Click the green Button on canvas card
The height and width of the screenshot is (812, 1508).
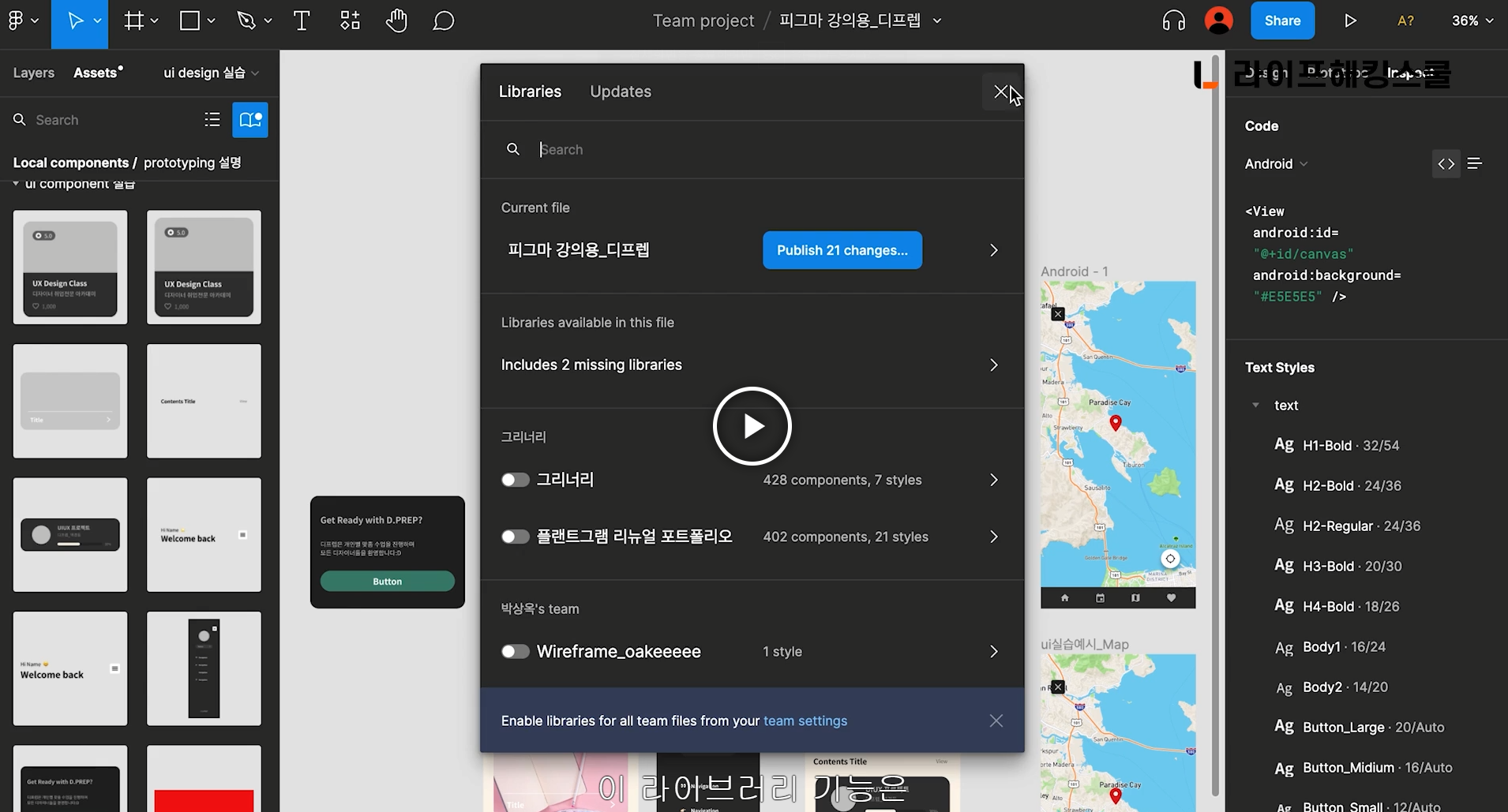click(388, 581)
